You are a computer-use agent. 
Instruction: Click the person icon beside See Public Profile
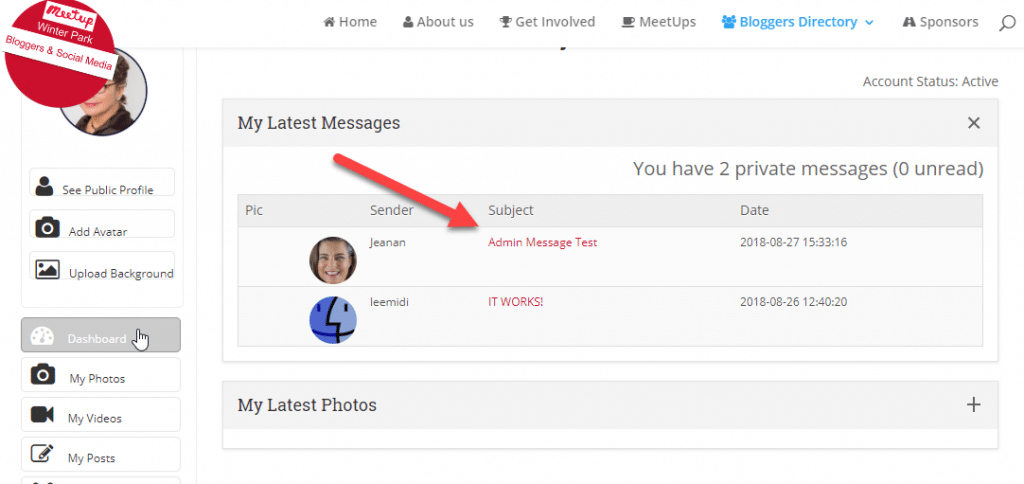[x=44, y=186]
